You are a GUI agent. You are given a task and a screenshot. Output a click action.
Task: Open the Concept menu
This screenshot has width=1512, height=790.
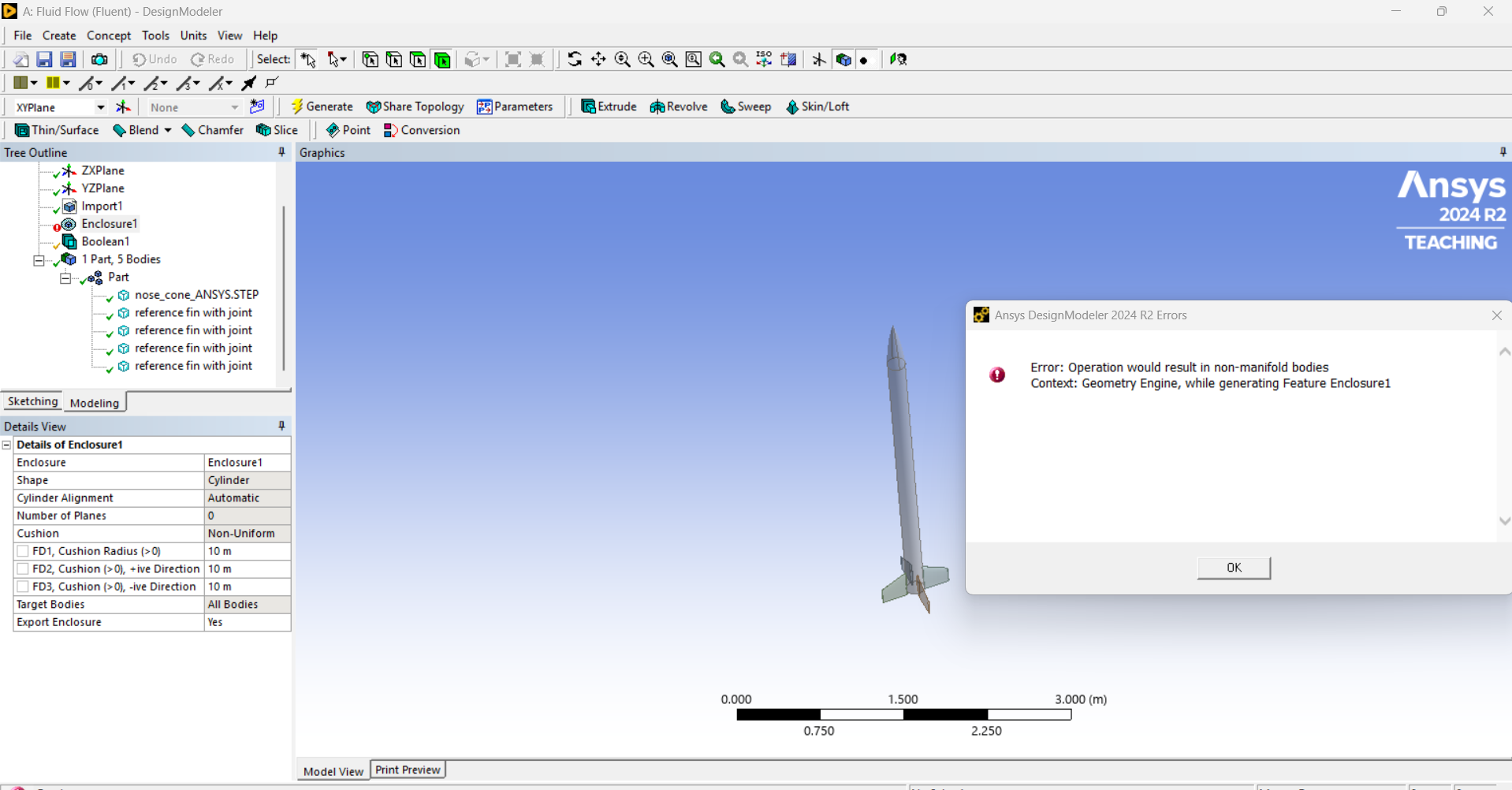109,35
